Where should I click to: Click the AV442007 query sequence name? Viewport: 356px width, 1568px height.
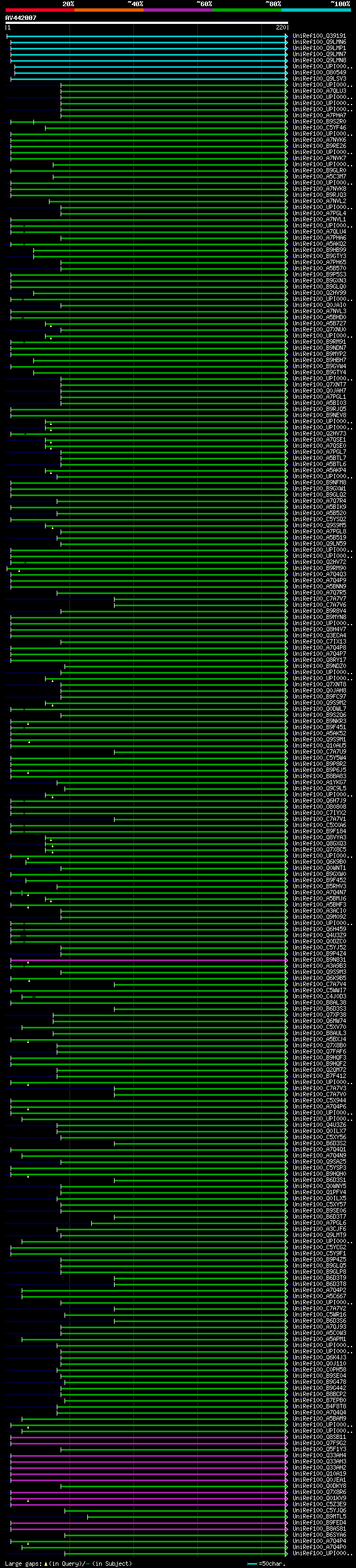pyautogui.click(x=21, y=18)
